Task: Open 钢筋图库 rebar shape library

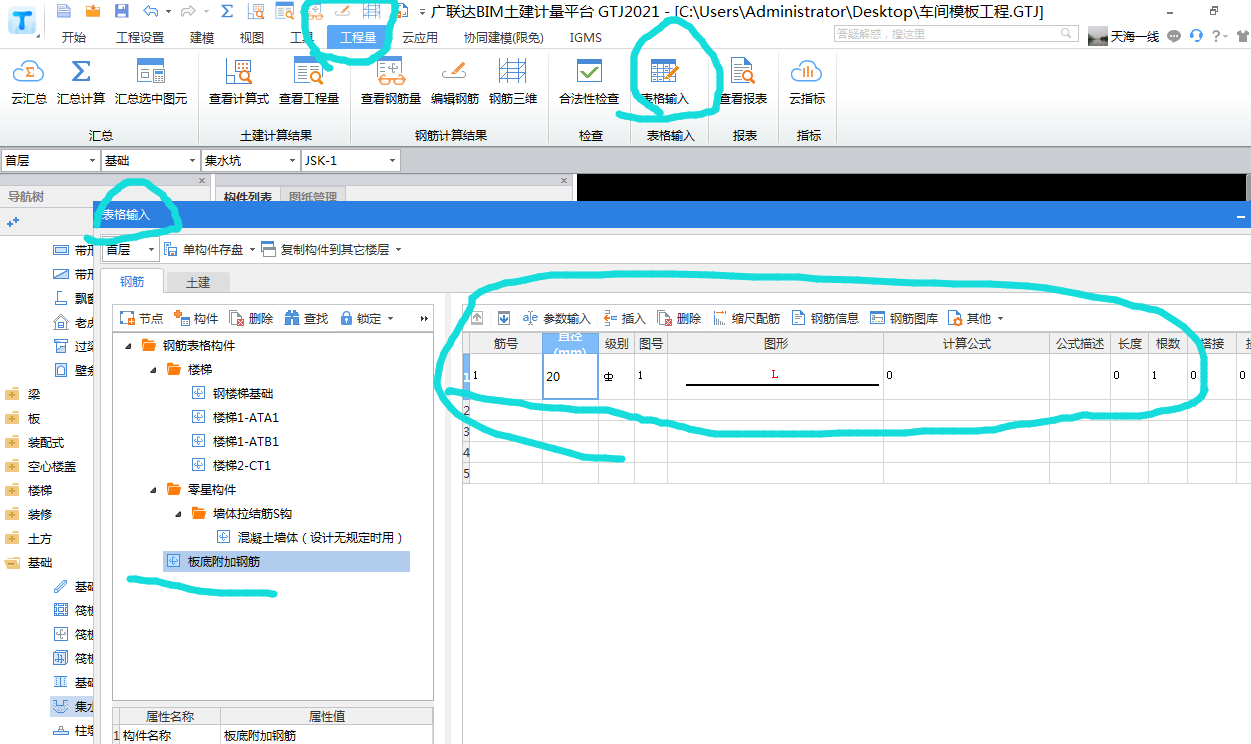Action: tap(904, 318)
